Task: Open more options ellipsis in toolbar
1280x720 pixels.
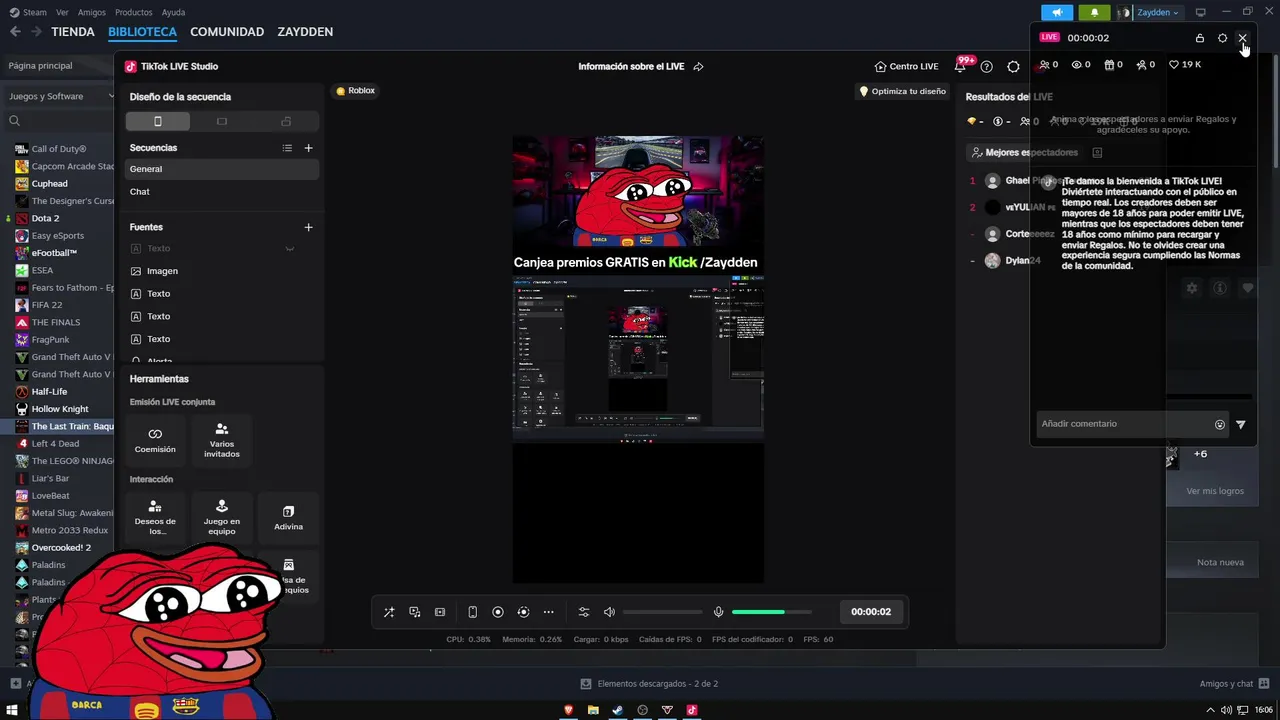Action: (548, 612)
